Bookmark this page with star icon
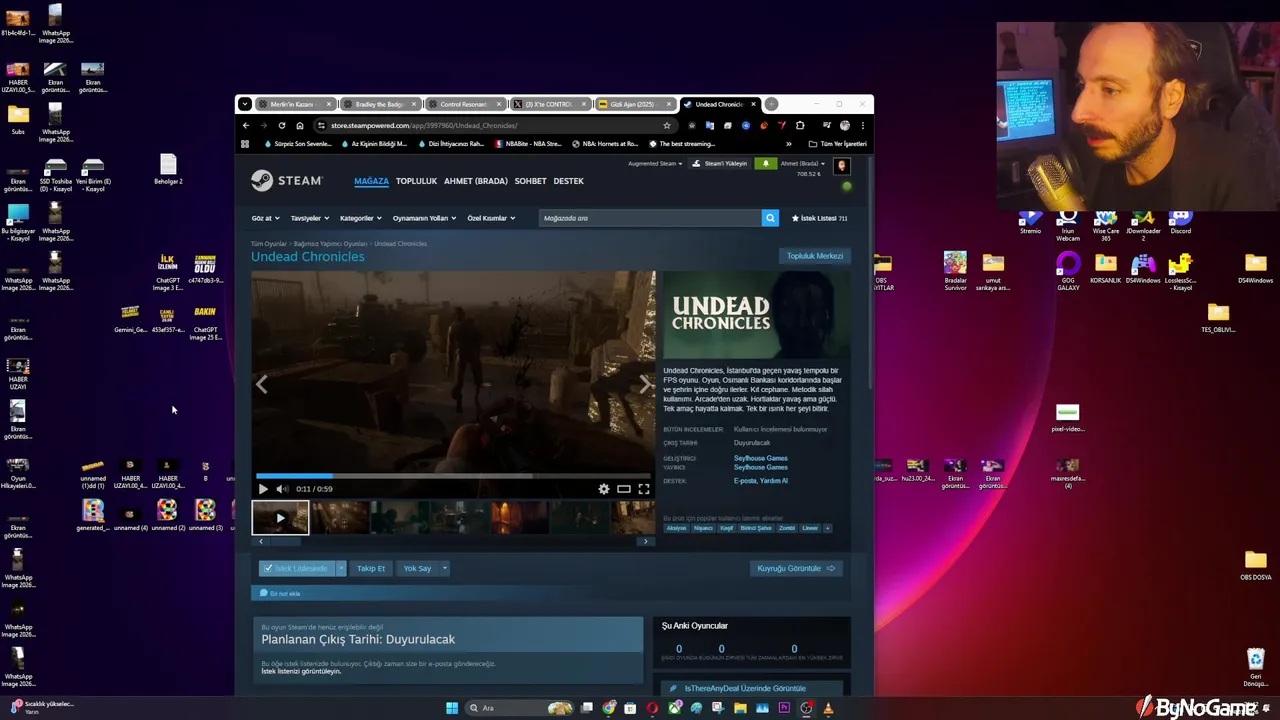 coord(667,125)
